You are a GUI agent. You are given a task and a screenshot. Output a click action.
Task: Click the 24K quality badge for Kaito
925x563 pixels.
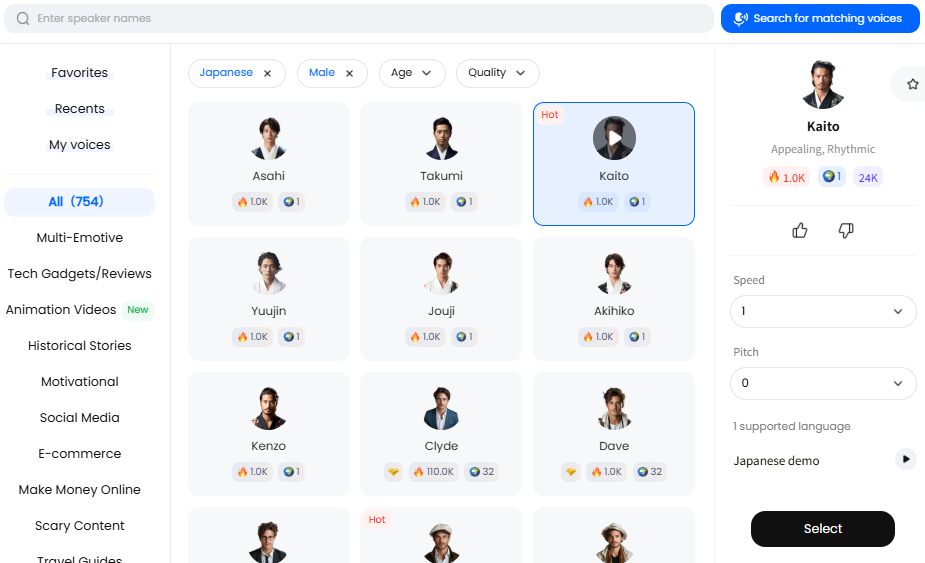868,178
